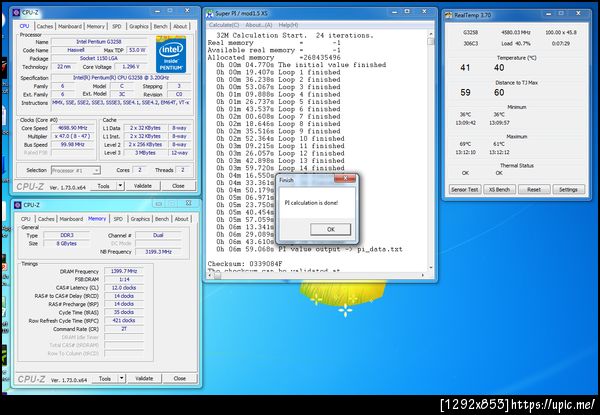
Task: Click Tools button in bottom CPU-Z window
Action: click(x=105, y=379)
